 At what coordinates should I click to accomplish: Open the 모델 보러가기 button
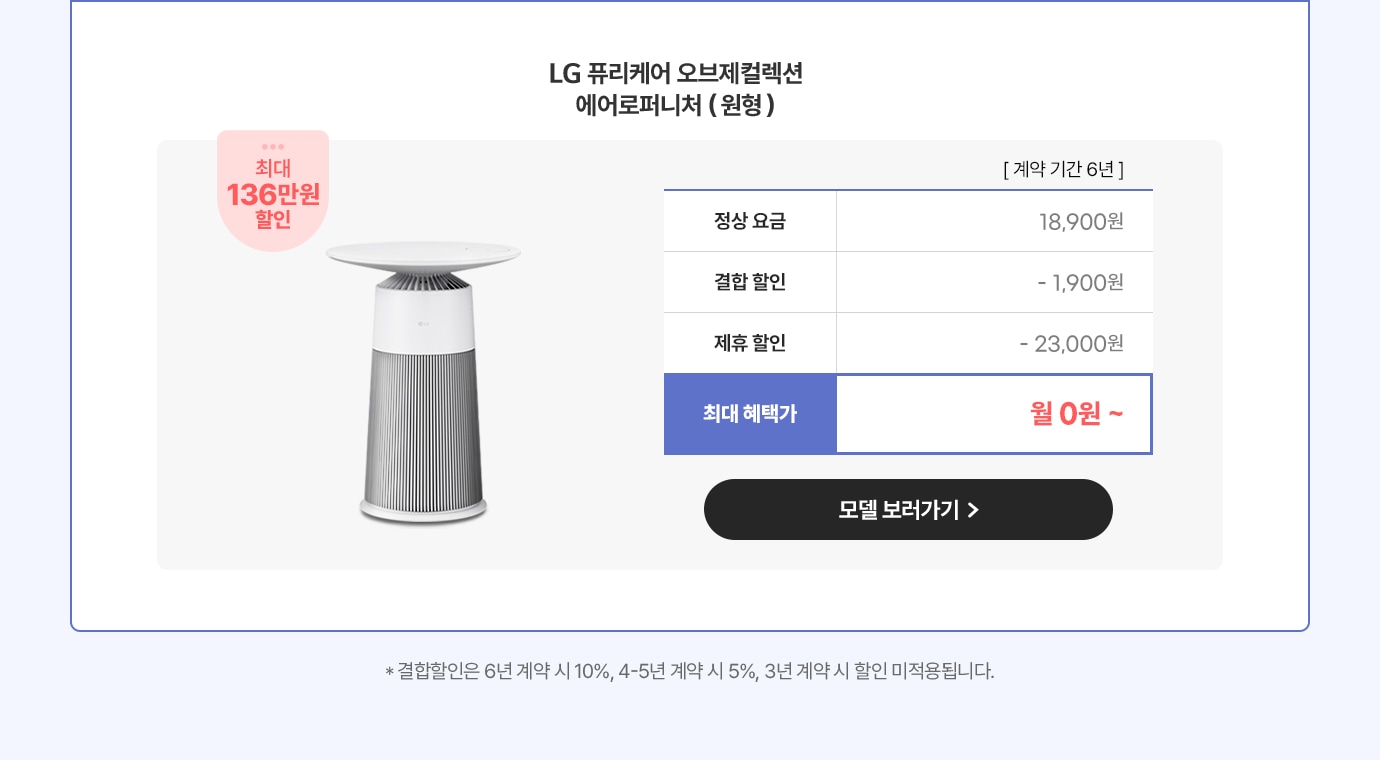908,510
